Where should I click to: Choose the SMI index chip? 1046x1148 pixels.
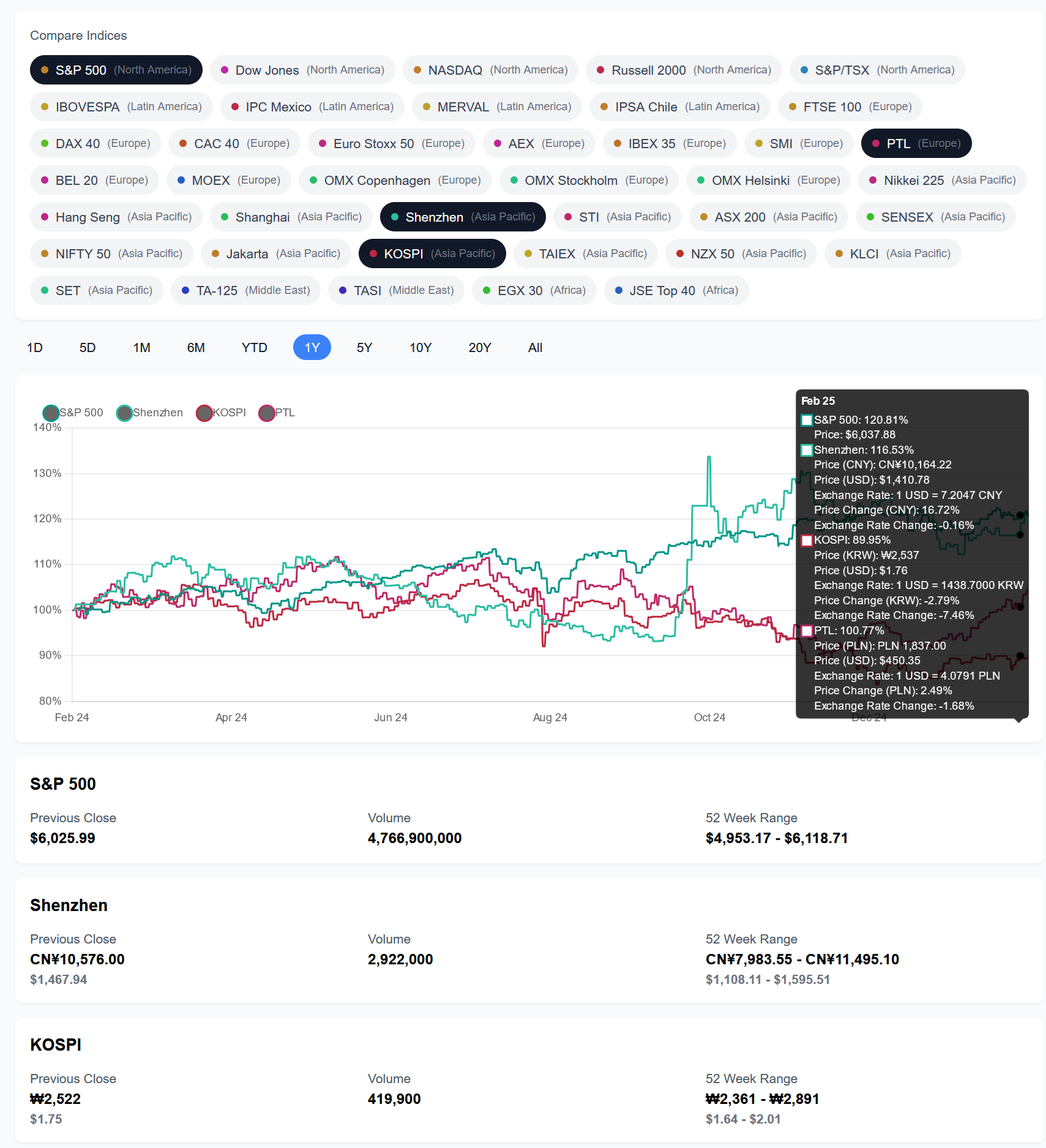tap(799, 143)
